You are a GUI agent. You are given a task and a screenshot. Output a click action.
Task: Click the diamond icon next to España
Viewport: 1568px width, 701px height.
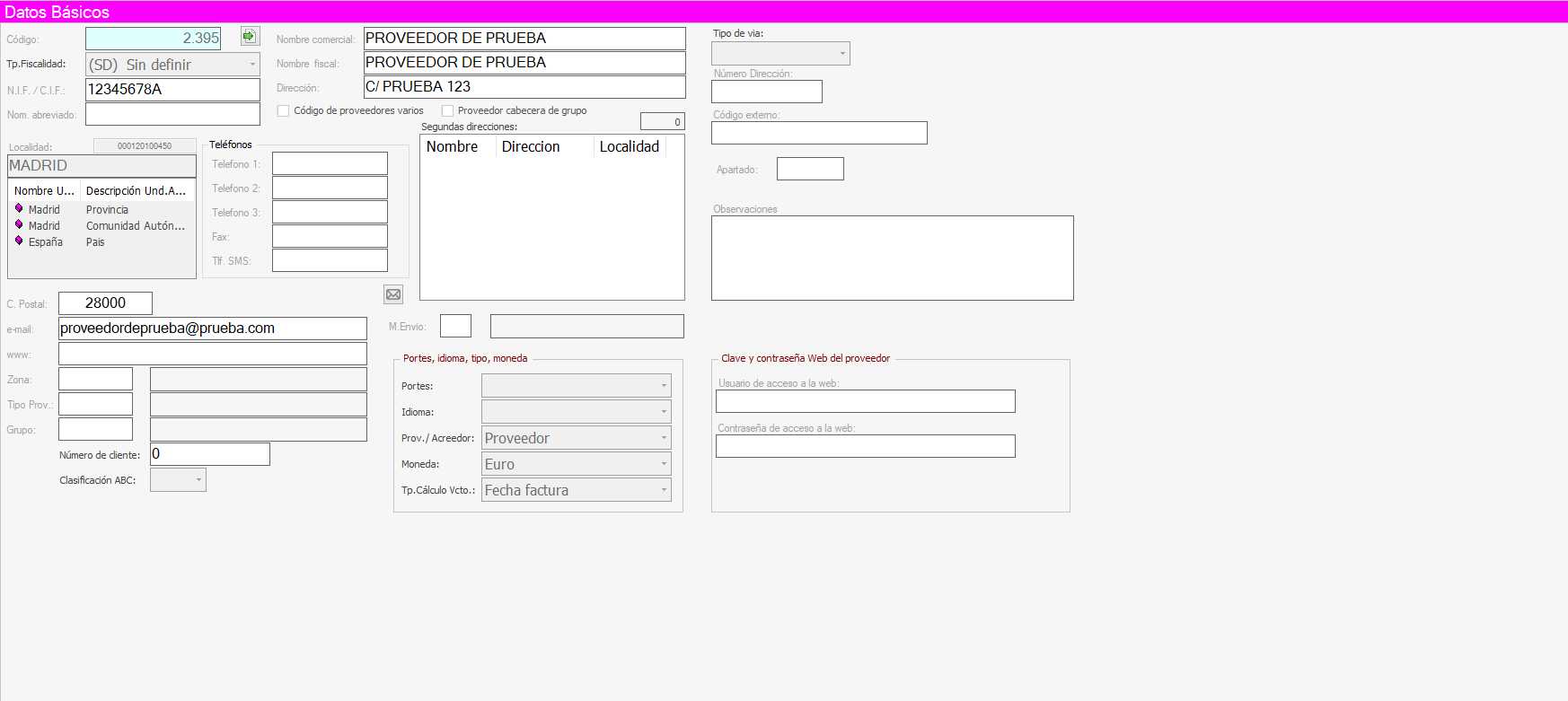(x=19, y=241)
